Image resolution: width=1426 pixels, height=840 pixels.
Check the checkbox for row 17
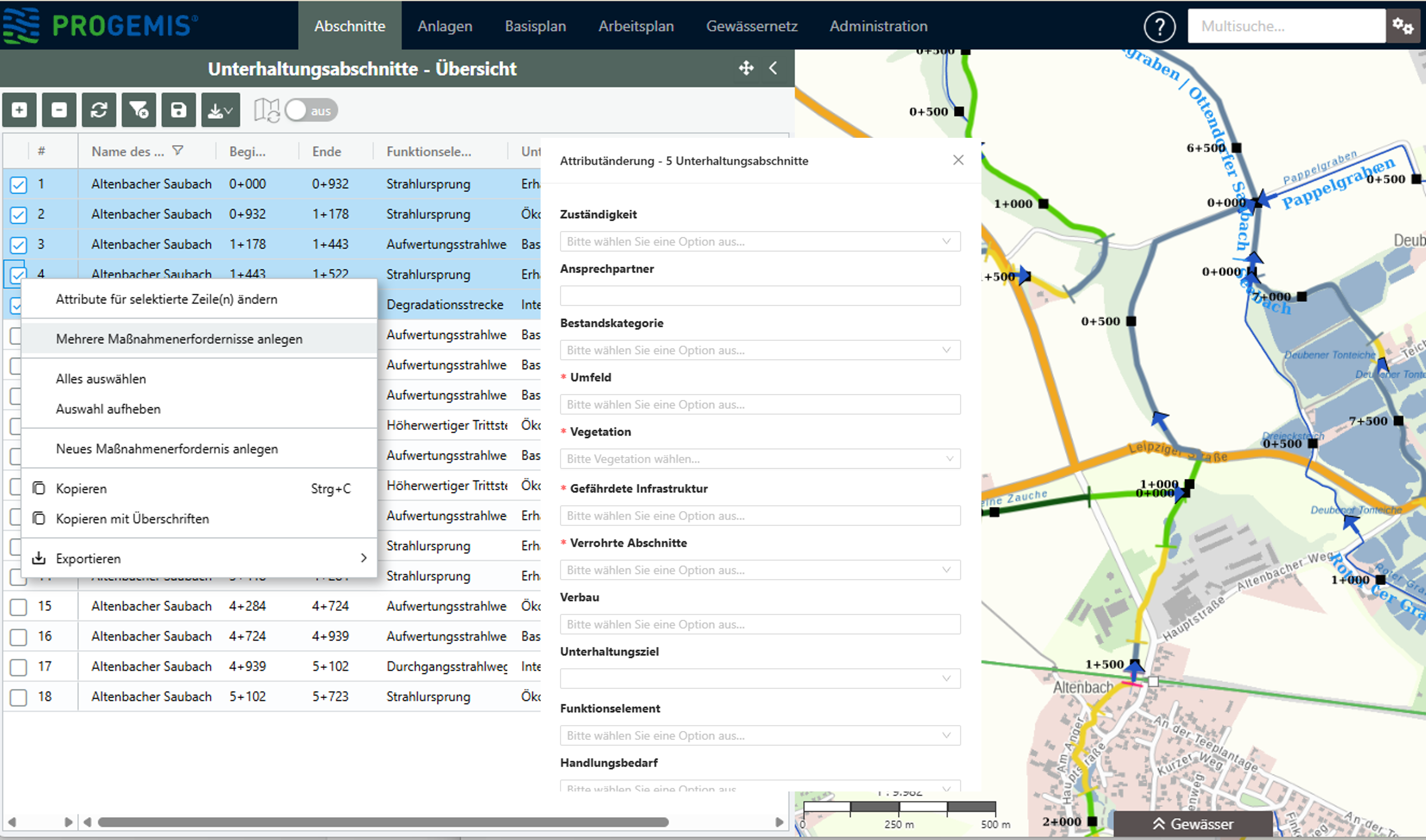click(18, 667)
